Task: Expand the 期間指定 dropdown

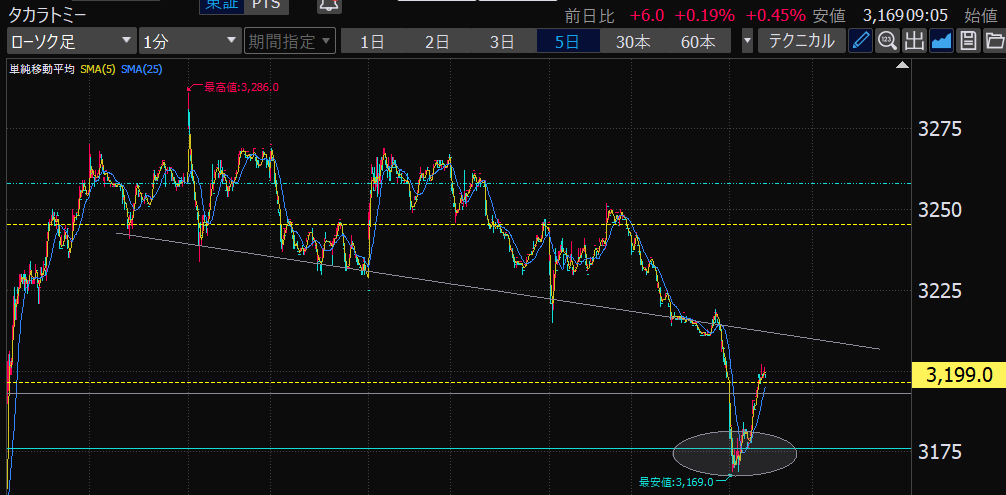Action: [x=287, y=41]
